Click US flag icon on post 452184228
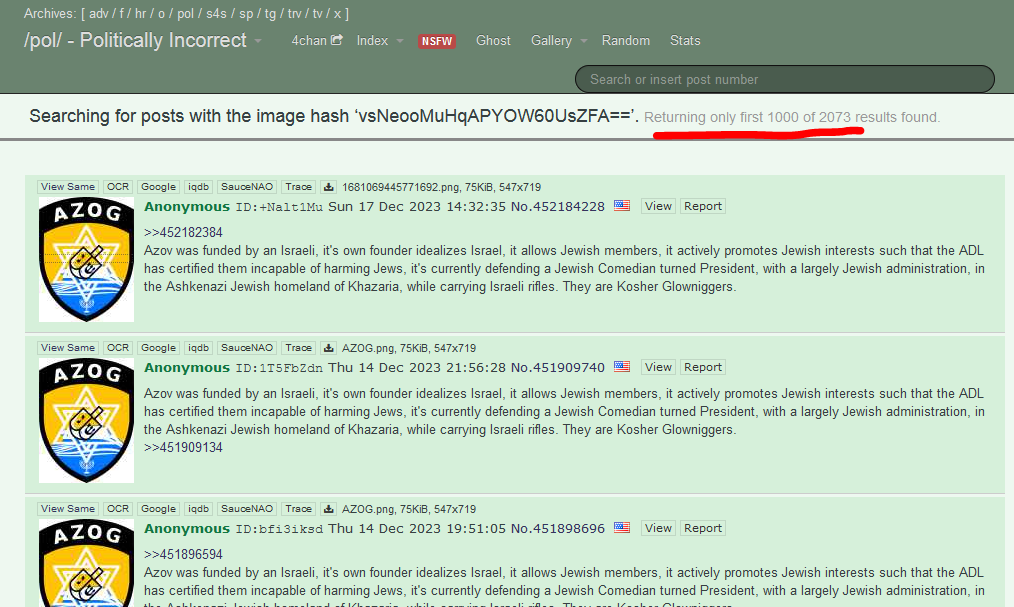 click(x=621, y=206)
